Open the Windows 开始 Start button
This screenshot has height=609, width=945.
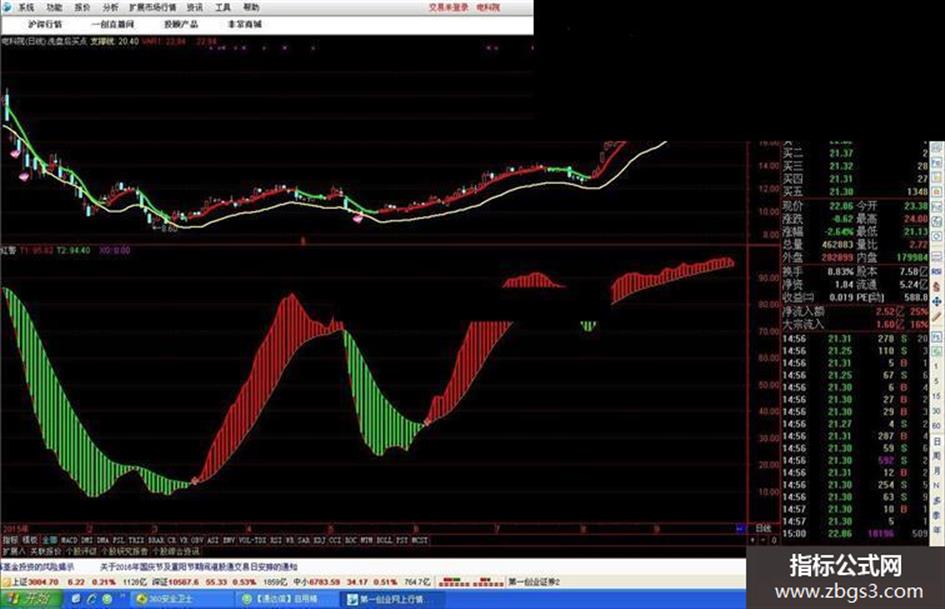tap(31, 599)
